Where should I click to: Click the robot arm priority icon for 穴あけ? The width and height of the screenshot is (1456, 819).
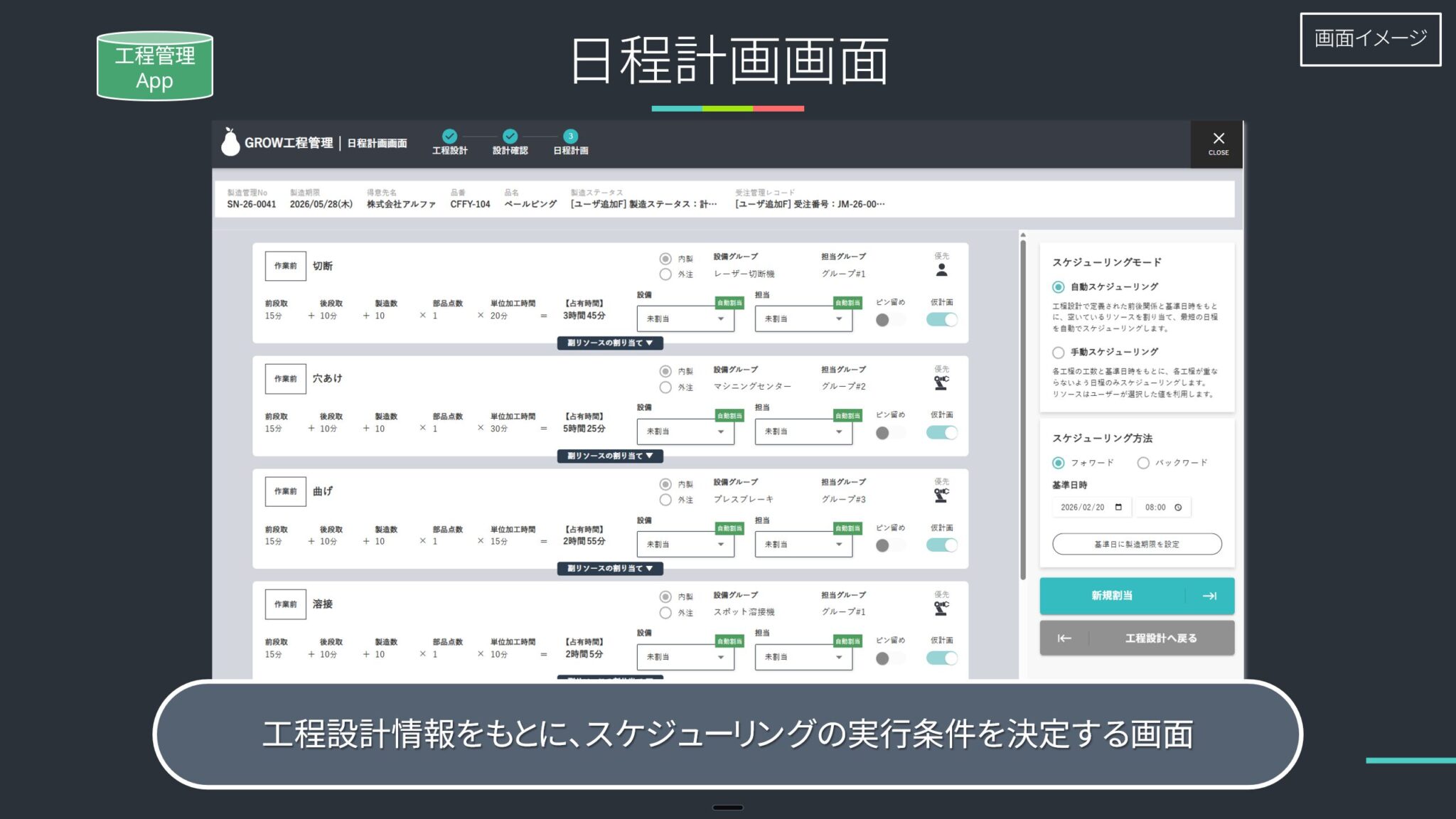point(941,383)
